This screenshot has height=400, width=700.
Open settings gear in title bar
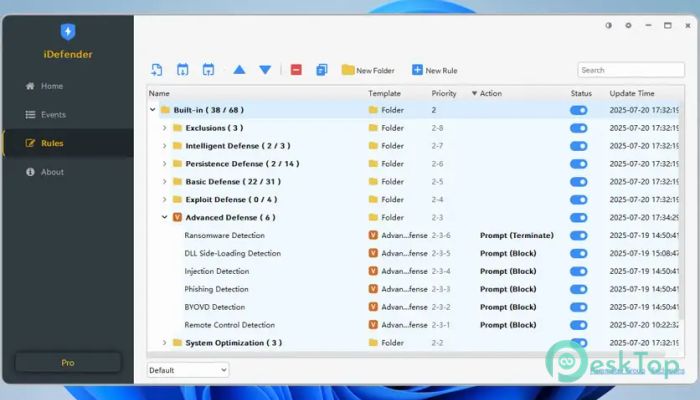point(628,25)
